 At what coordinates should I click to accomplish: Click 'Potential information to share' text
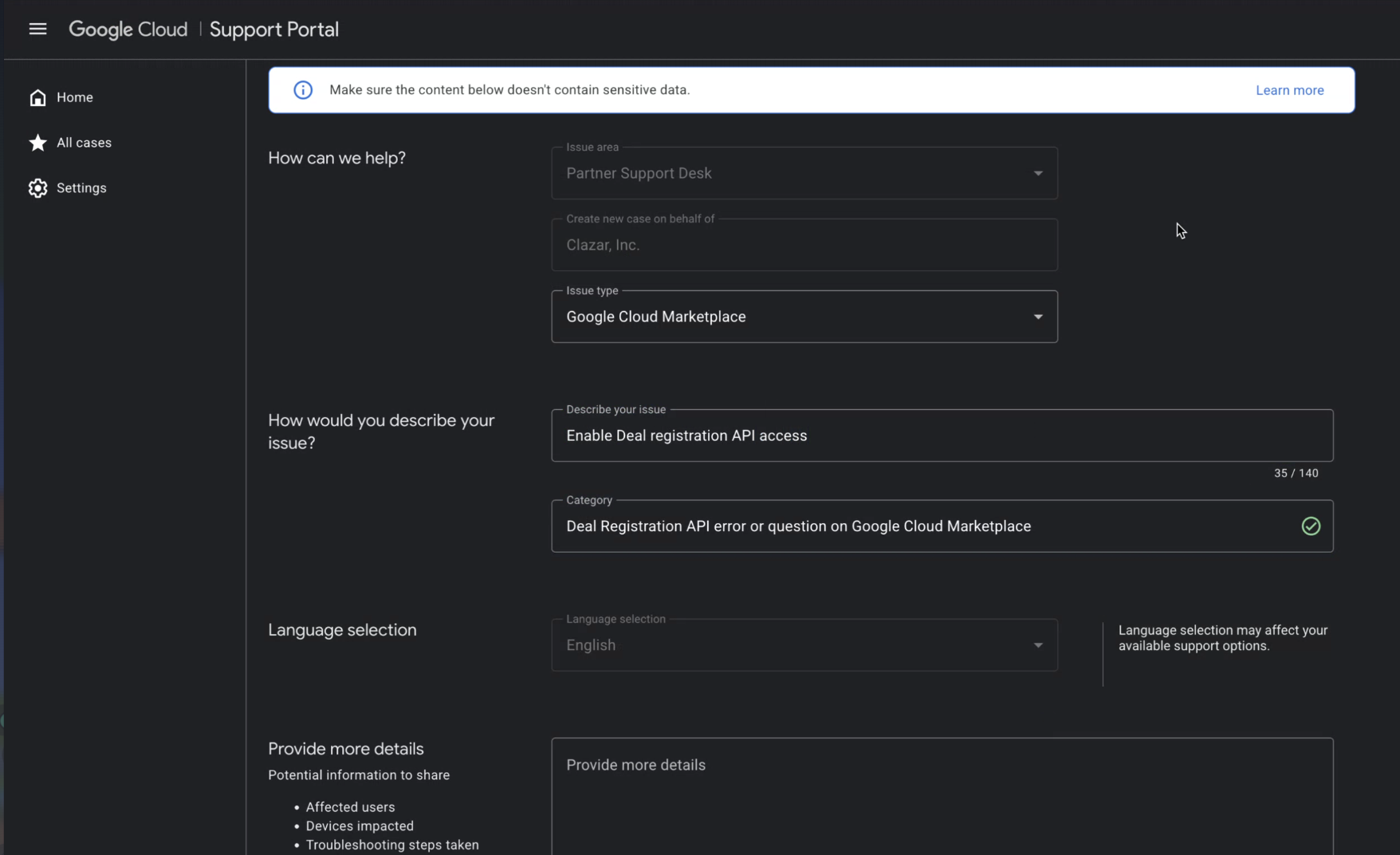tap(359, 775)
